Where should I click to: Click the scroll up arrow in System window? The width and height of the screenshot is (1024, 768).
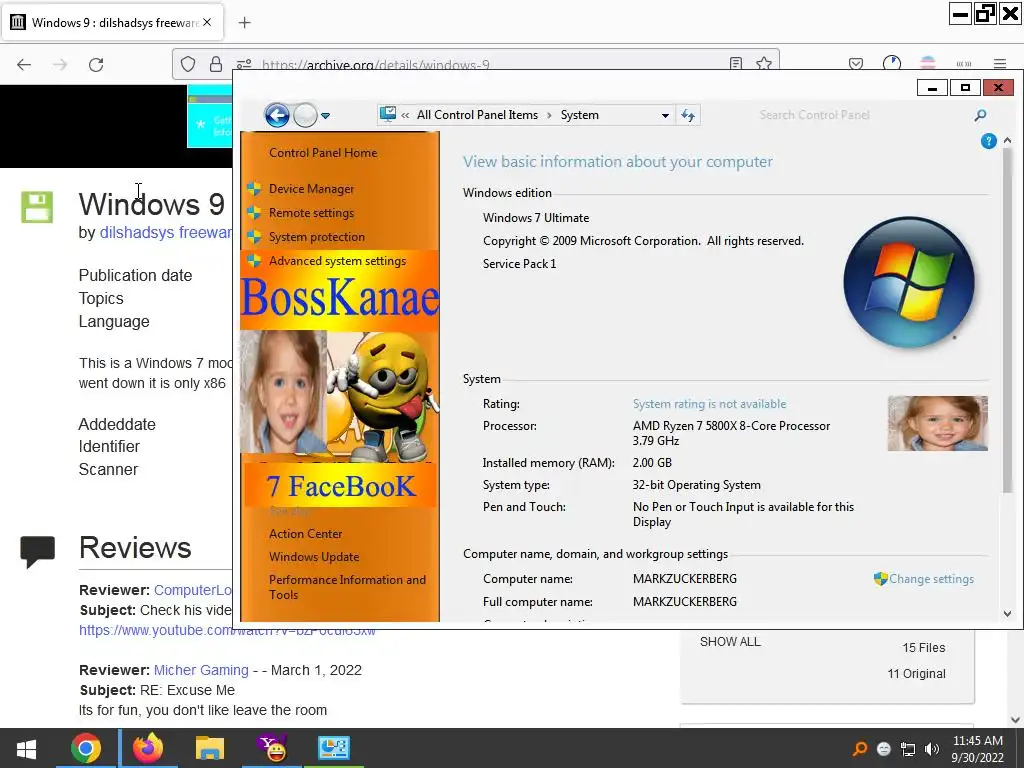(x=1007, y=140)
